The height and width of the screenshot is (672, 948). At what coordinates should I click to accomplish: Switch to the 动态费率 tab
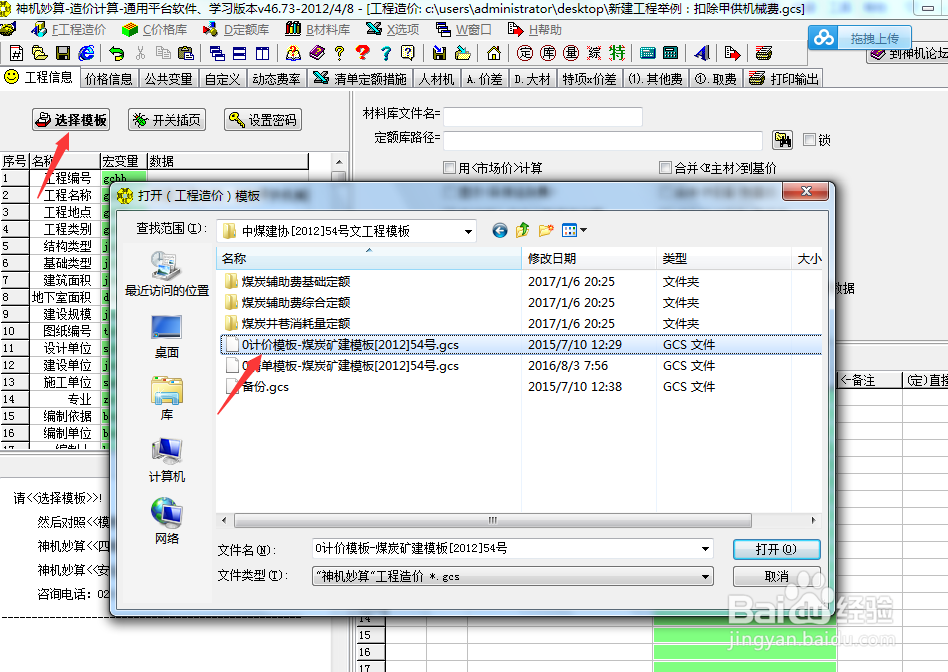coord(276,79)
